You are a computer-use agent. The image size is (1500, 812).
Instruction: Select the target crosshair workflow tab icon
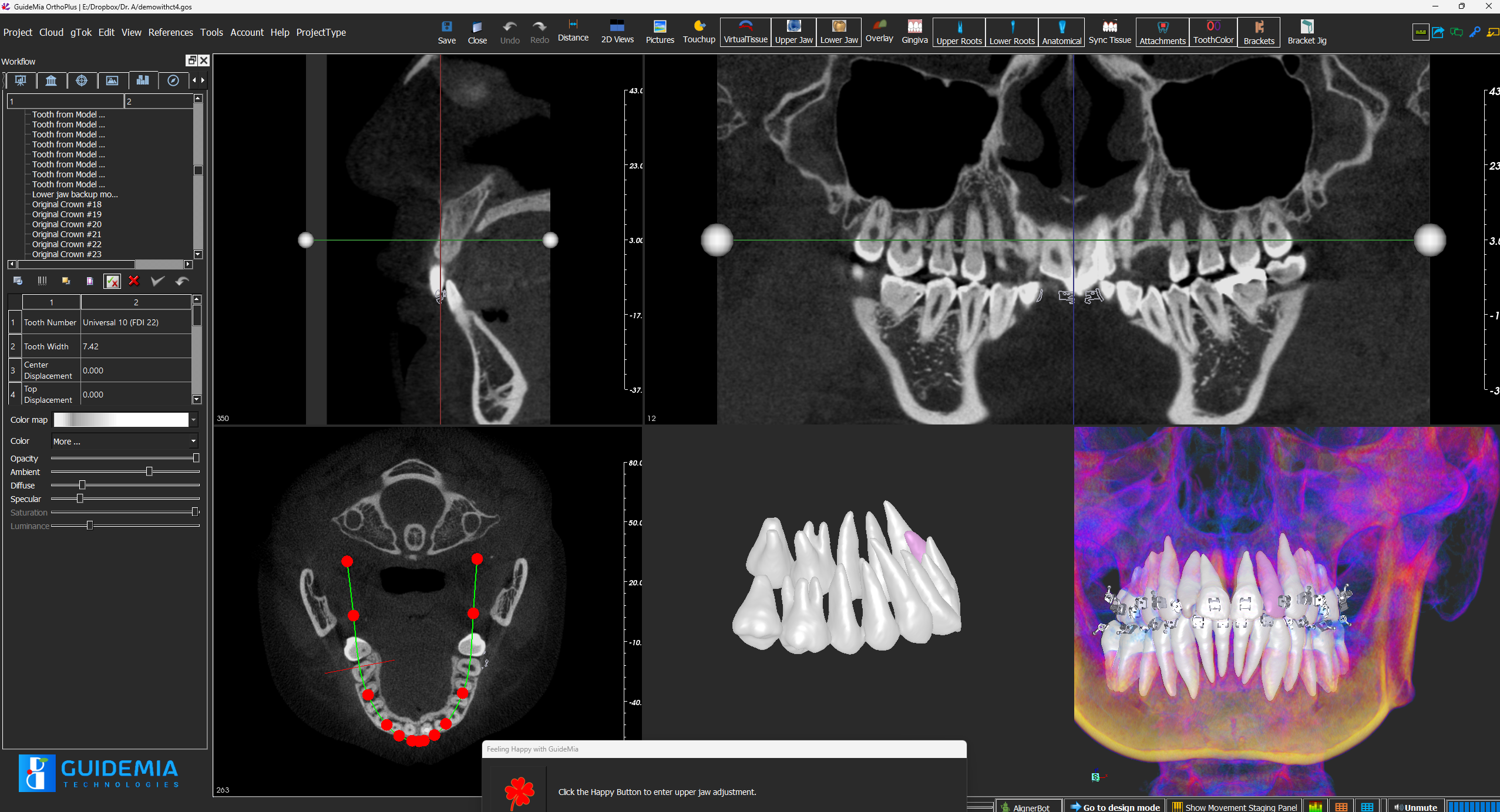(82, 80)
